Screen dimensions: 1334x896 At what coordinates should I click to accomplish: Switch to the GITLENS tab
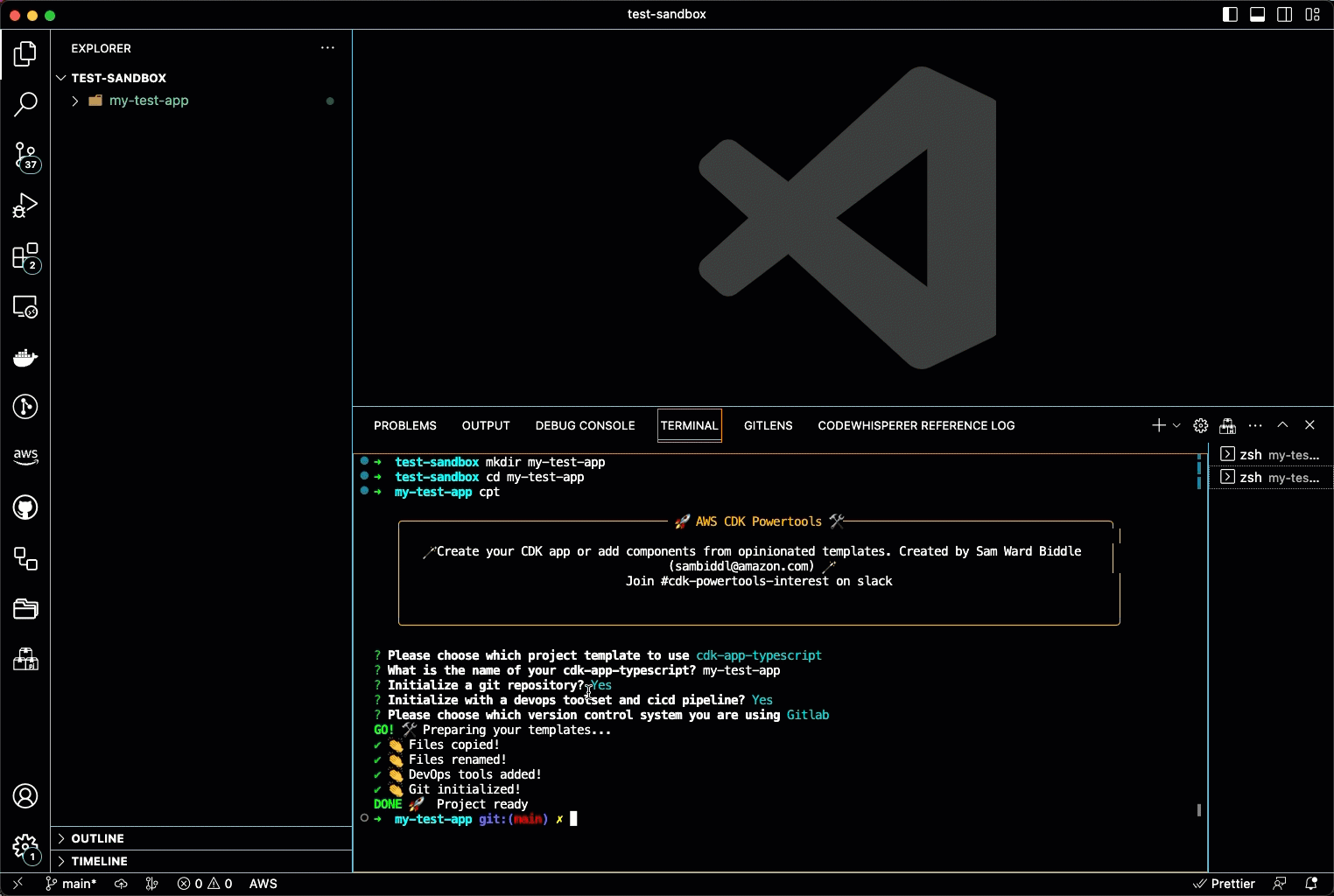coord(768,425)
